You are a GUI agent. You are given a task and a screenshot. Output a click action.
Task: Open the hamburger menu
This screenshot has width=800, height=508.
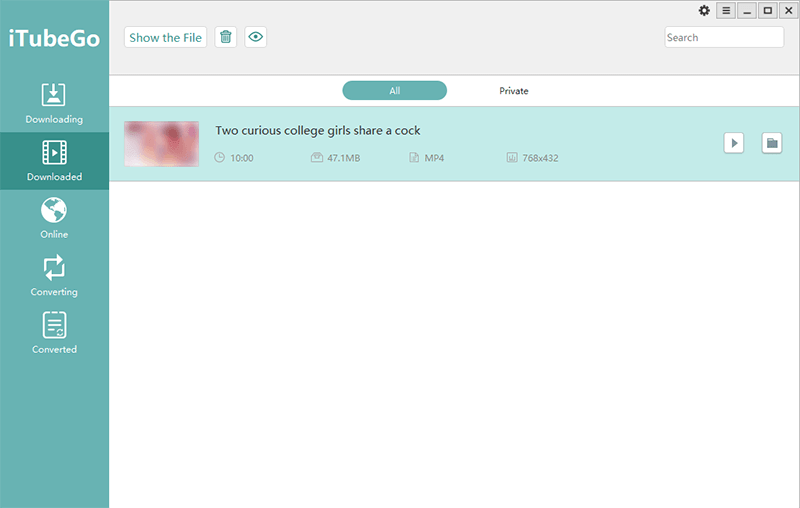point(726,10)
